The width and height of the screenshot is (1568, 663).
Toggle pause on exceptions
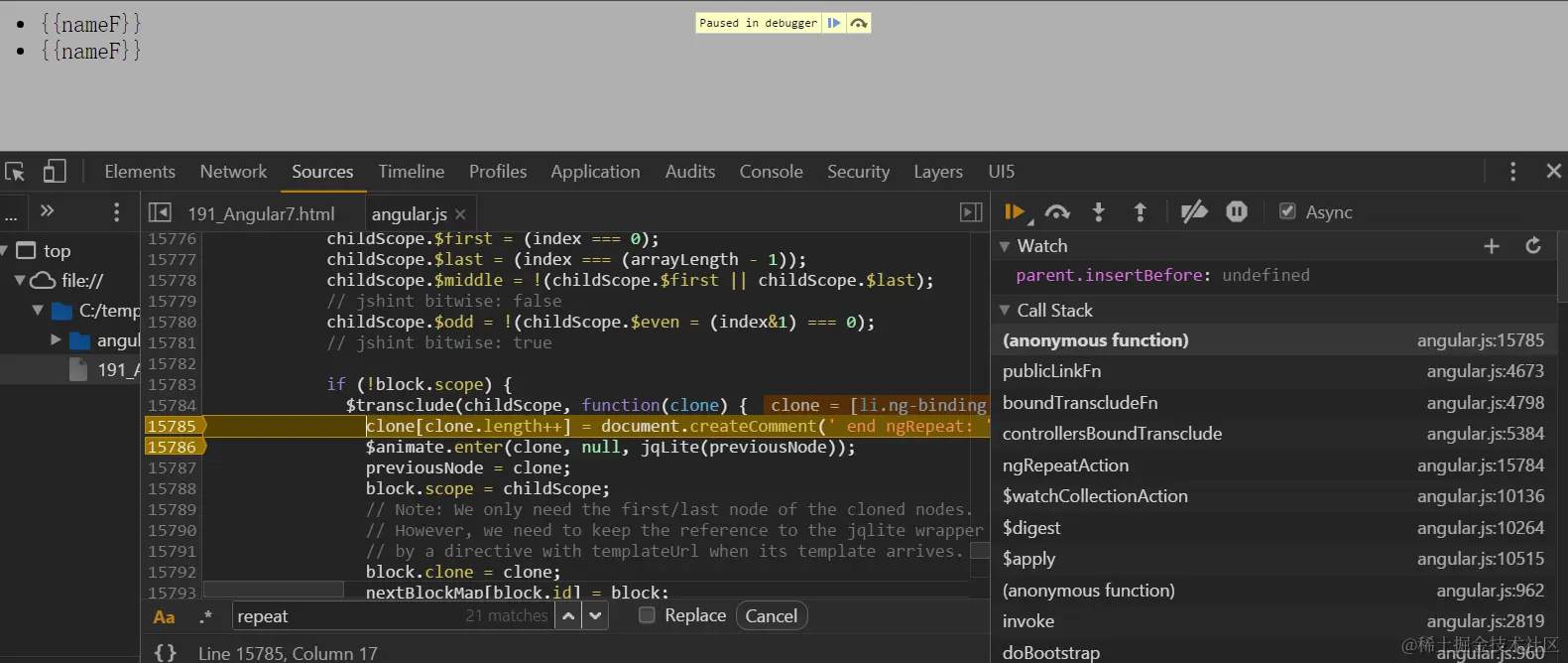point(1236,211)
